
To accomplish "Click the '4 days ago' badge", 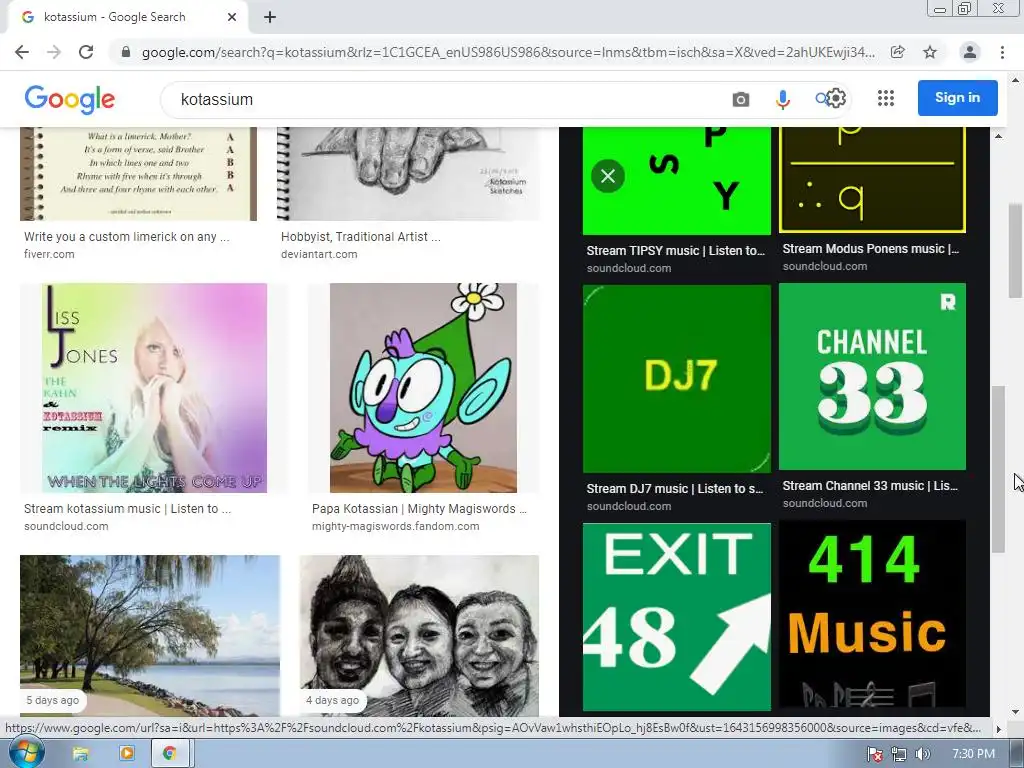I will click(332, 700).
